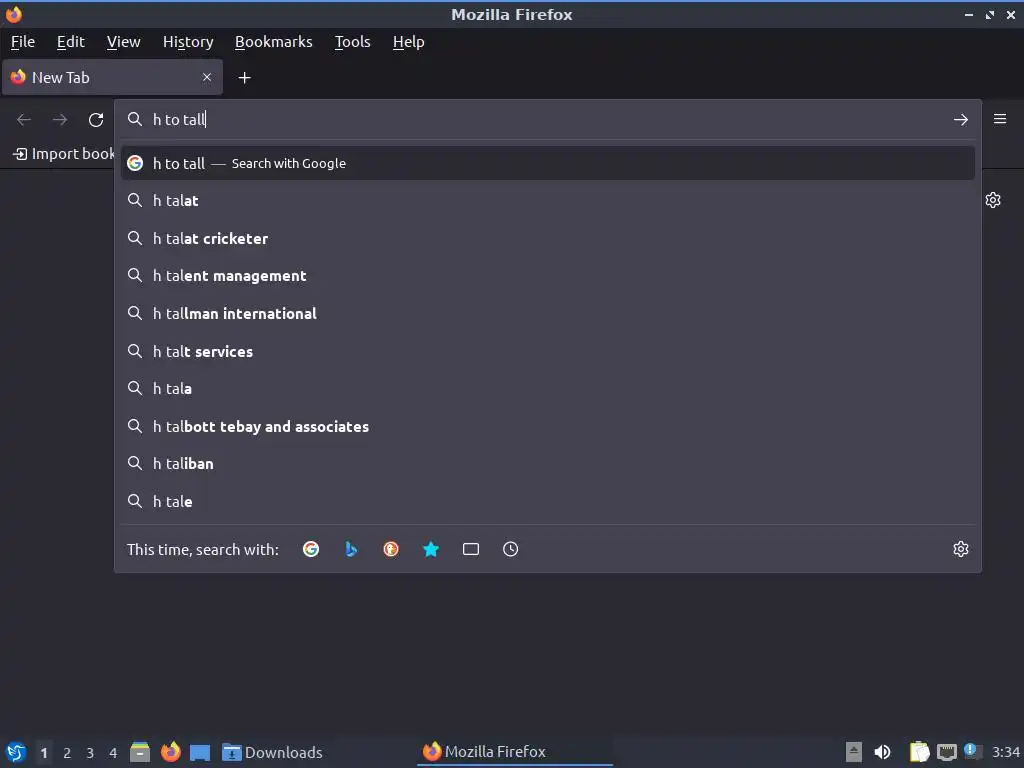
Task: Launch Firefox from taskbar quick launch
Action: tap(170, 752)
